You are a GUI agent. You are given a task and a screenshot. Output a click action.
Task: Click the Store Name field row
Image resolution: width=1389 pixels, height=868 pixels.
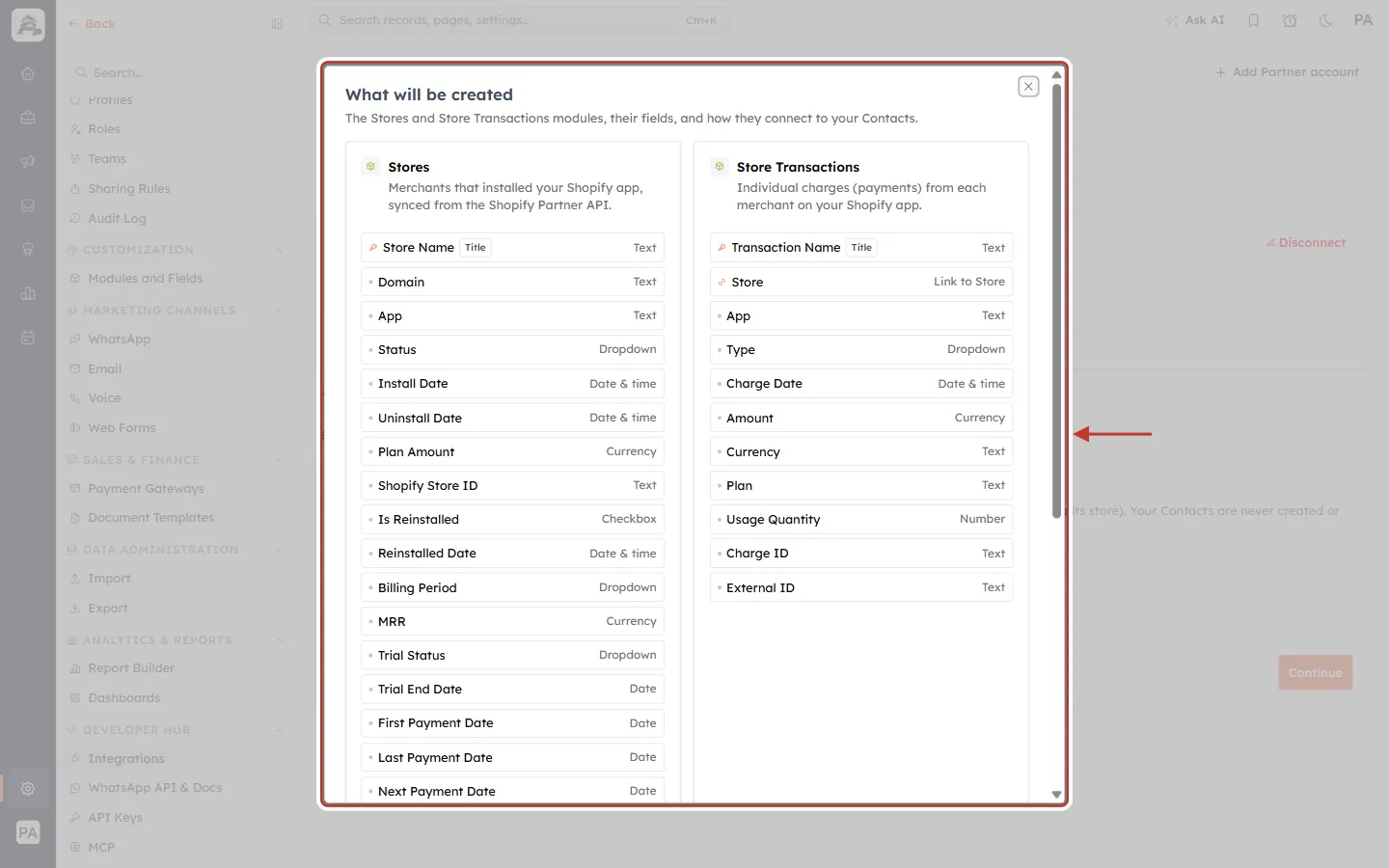(x=512, y=248)
